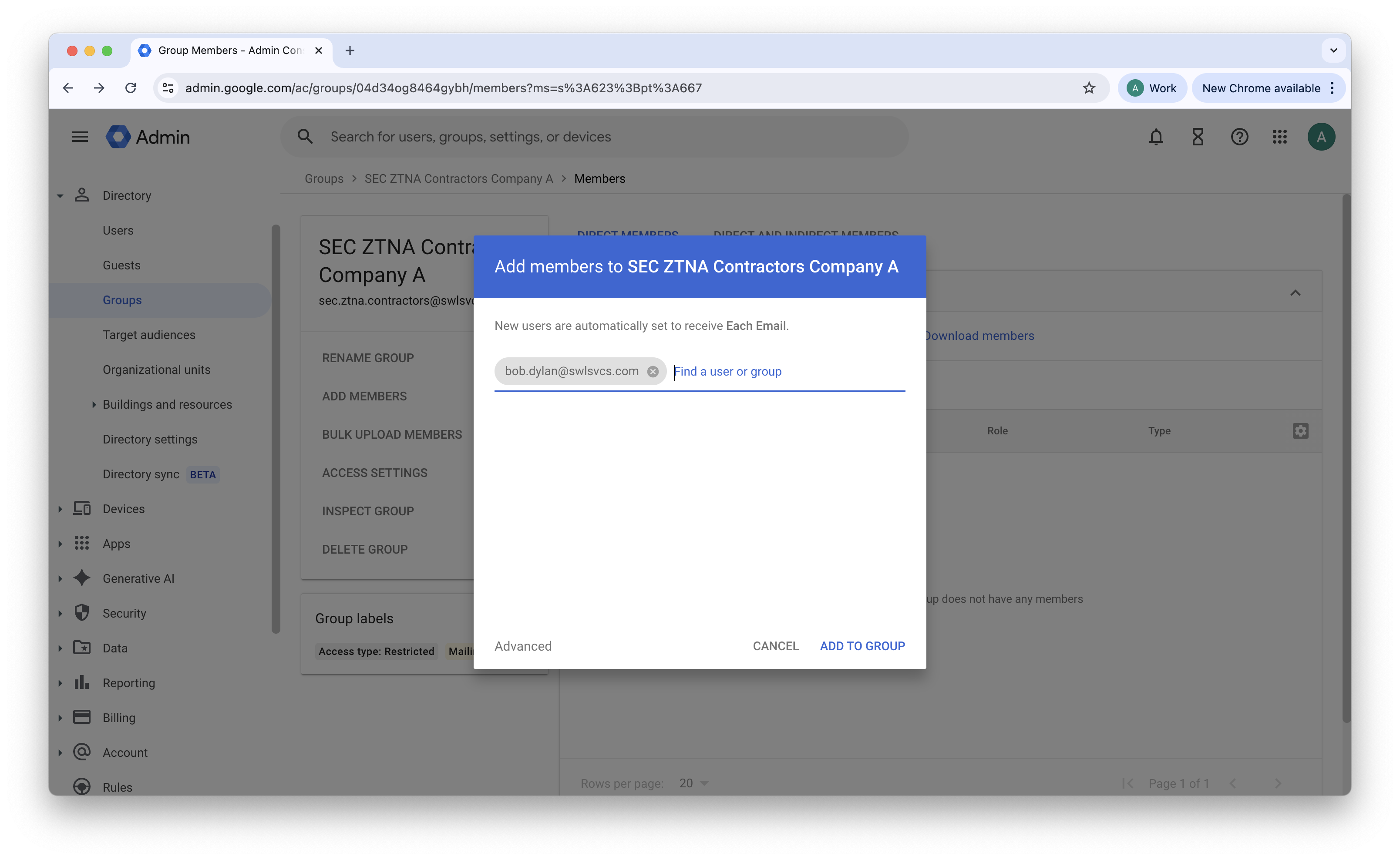The image size is (1400, 860).
Task: Click the ADD TO GROUP button
Action: point(862,646)
